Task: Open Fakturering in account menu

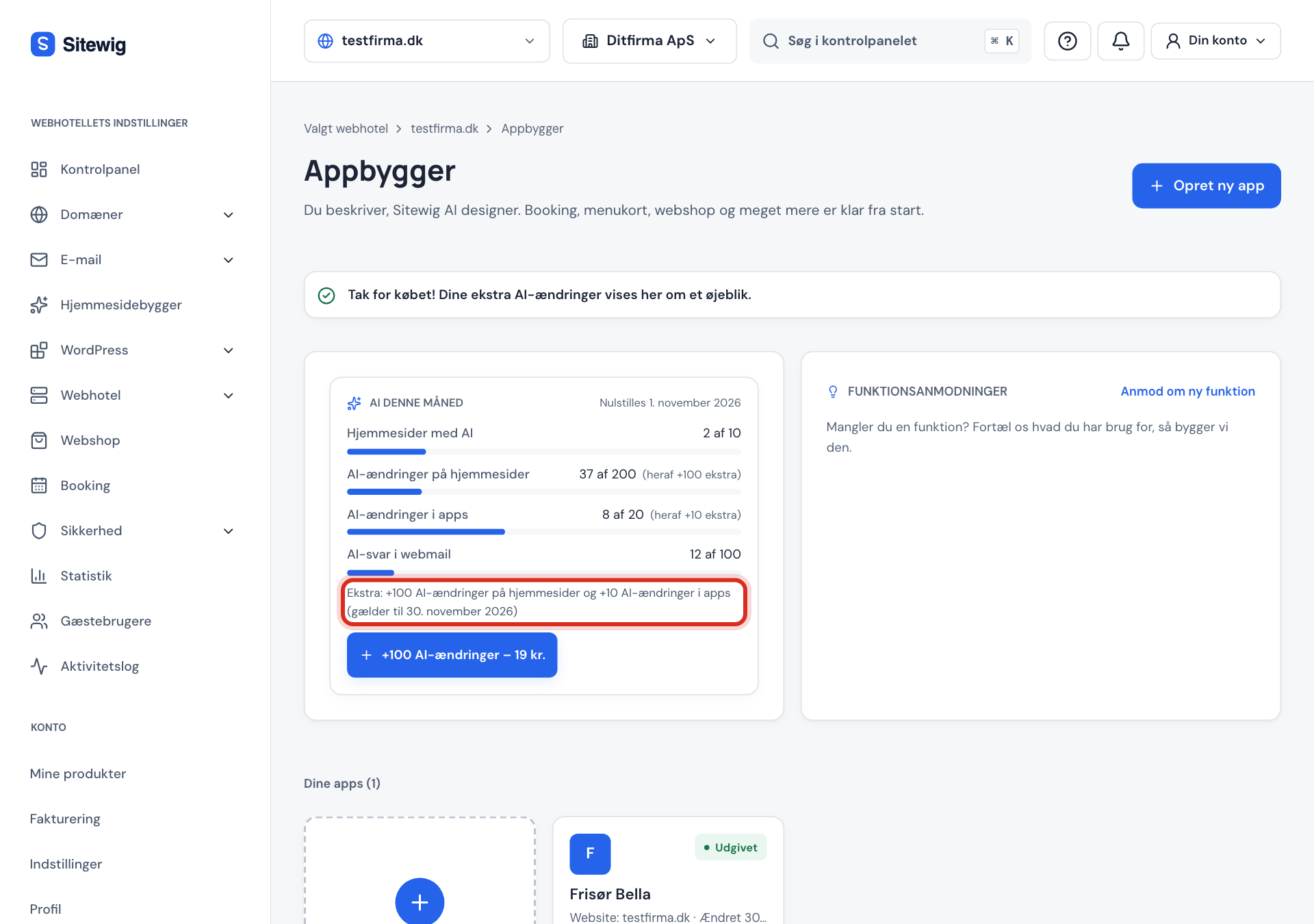Action: (x=65, y=819)
